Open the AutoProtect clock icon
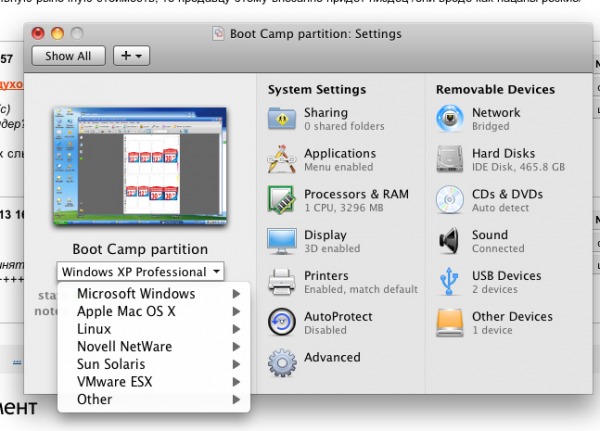 coord(282,322)
